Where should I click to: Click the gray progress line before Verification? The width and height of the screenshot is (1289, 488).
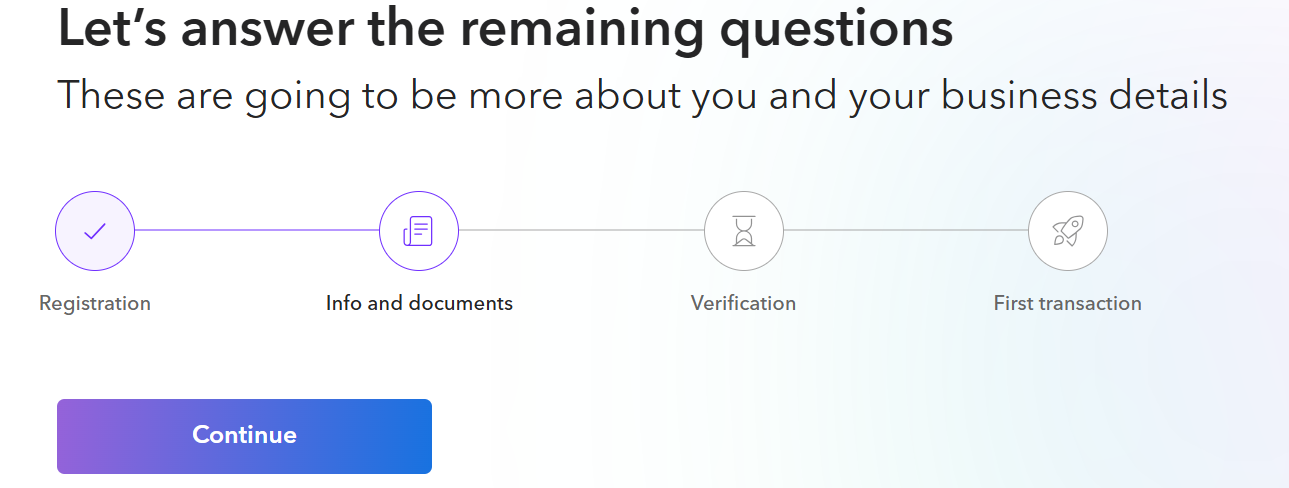pyautogui.click(x=580, y=230)
